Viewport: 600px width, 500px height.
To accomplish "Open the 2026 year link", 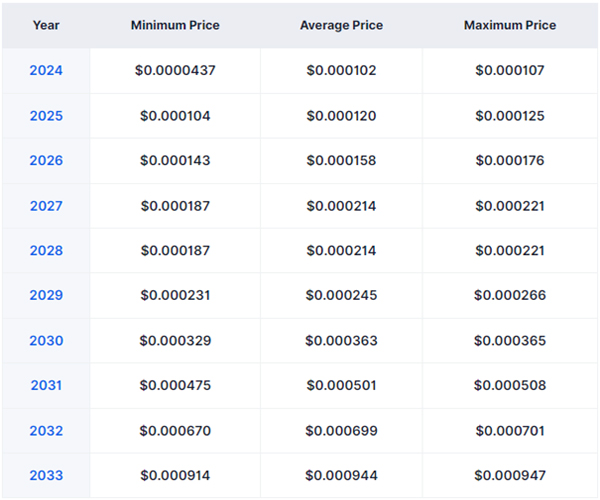I will tap(46, 160).
